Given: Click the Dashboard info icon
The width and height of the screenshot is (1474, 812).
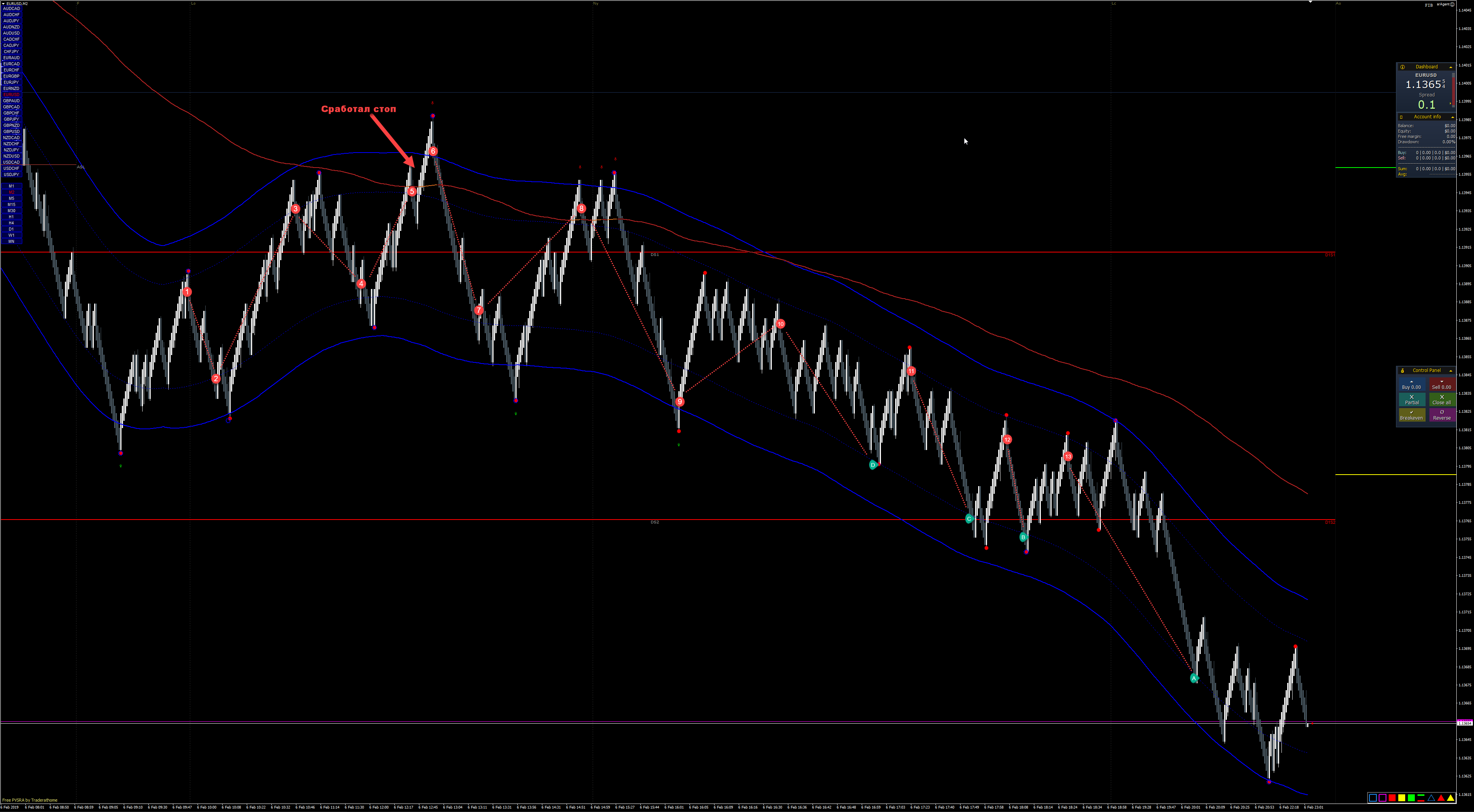Looking at the screenshot, I should pyautogui.click(x=1403, y=67).
